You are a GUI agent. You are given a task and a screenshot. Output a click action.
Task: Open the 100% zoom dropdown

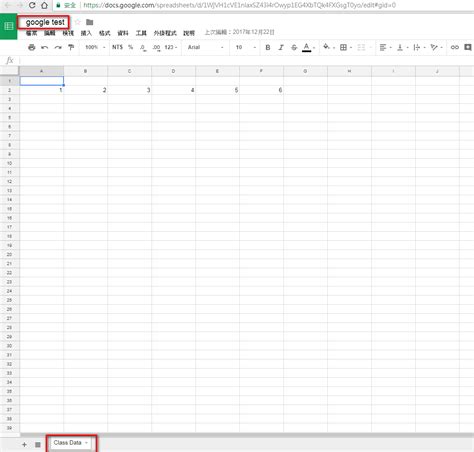pyautogui.click(x=95, y=47)
